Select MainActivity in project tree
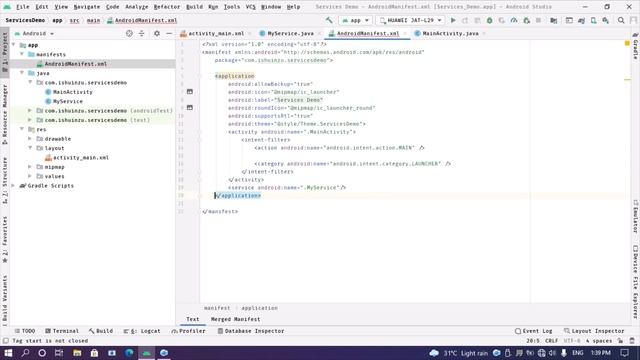Viewport: 640px width, 360px height. (x=72, y=92)
